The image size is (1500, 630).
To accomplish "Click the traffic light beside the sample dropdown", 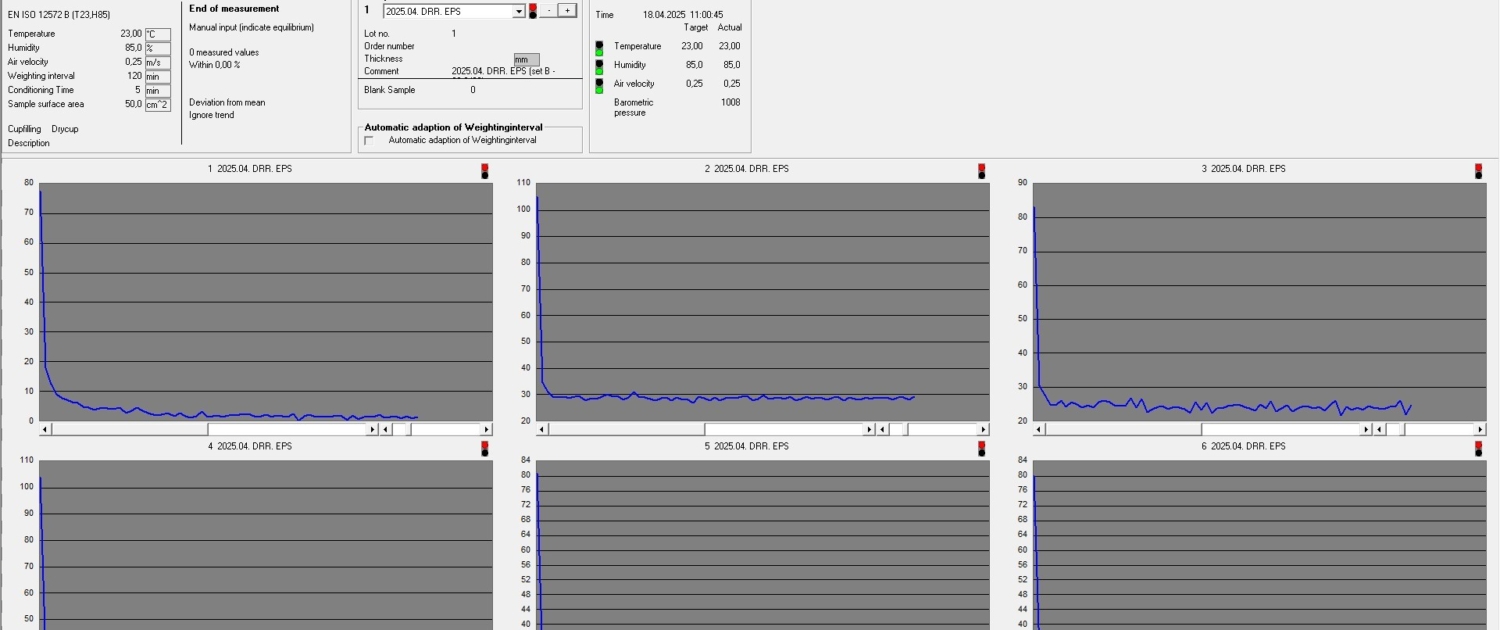I will pos(532,11).
